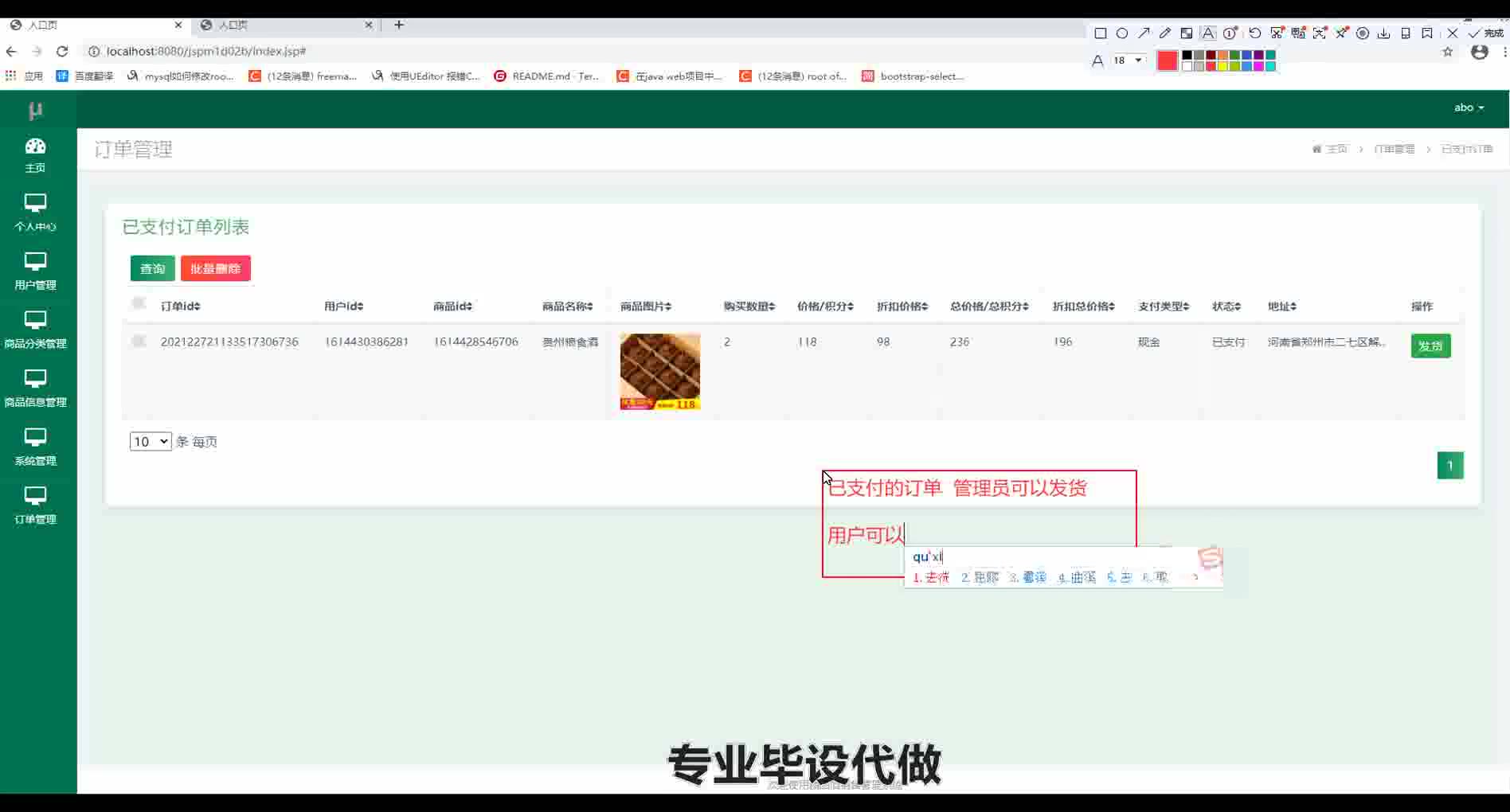Viewport: 1510px width, 812px height.
Task: Click the screen record circle icon
Action: pos(1363,33)
